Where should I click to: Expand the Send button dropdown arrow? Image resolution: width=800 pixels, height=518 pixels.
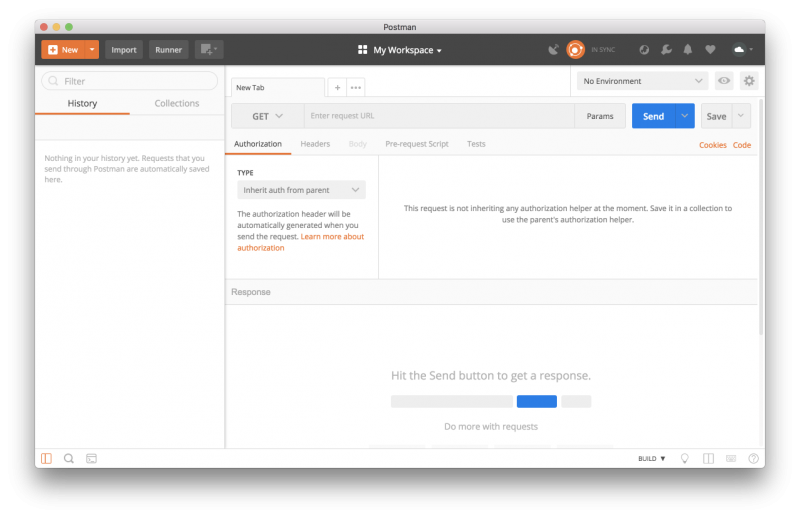pyautogui.click(x=685, y=116)
